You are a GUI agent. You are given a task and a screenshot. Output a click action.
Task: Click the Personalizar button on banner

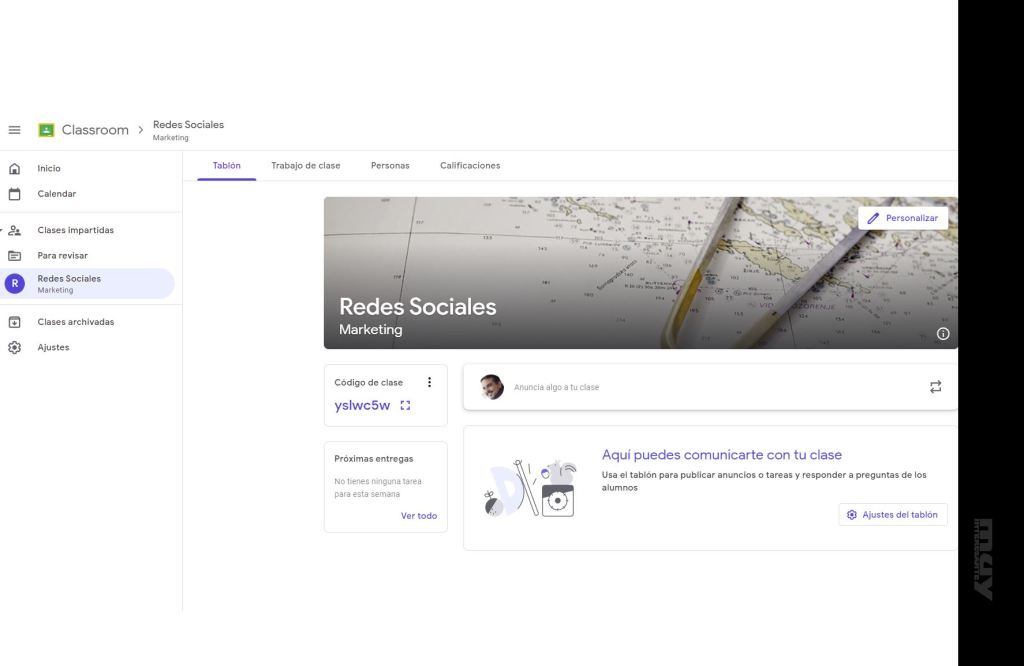click(902, 218)
